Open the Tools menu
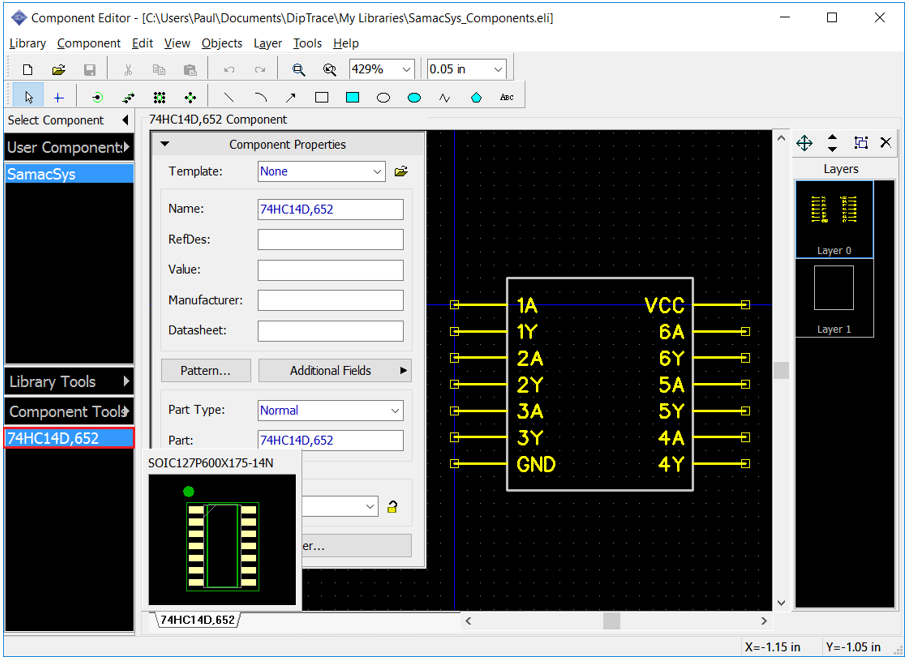The height and width of the screenshot is (659, 908). [307, 43]
